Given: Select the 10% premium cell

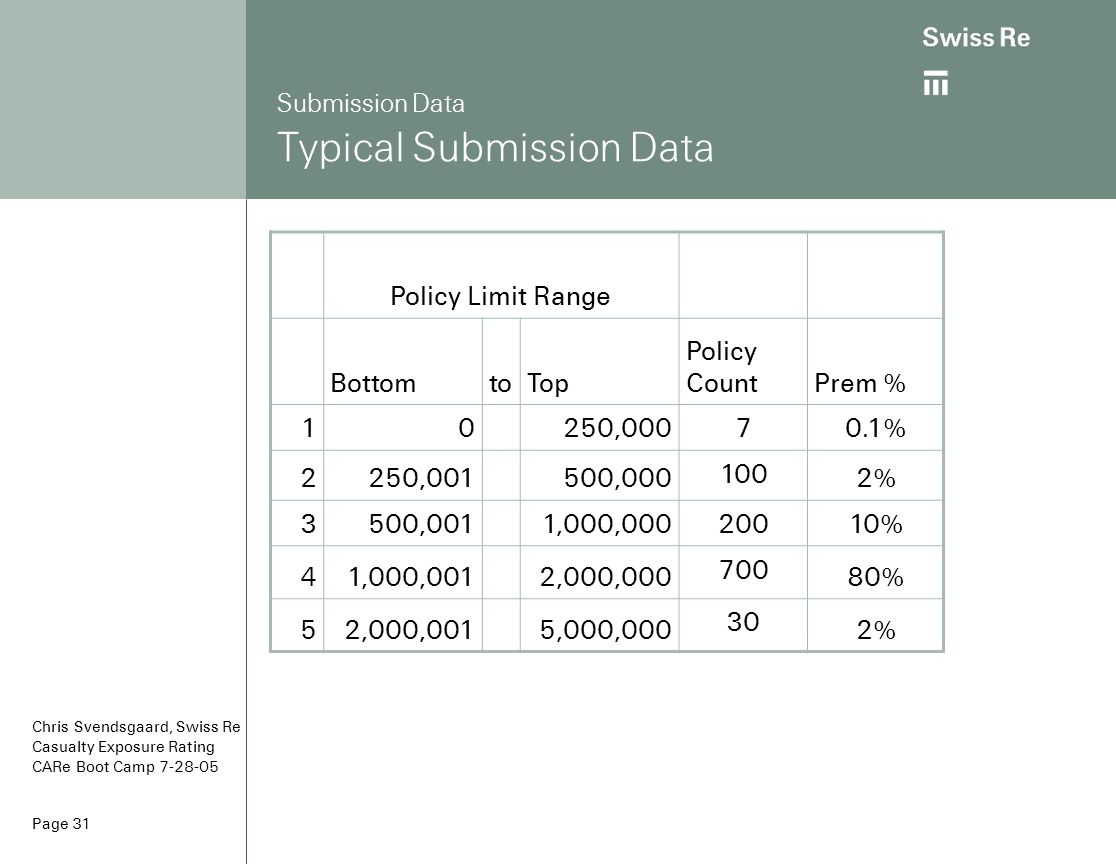Looking at the screenshot, I should (x=875, y=523).
